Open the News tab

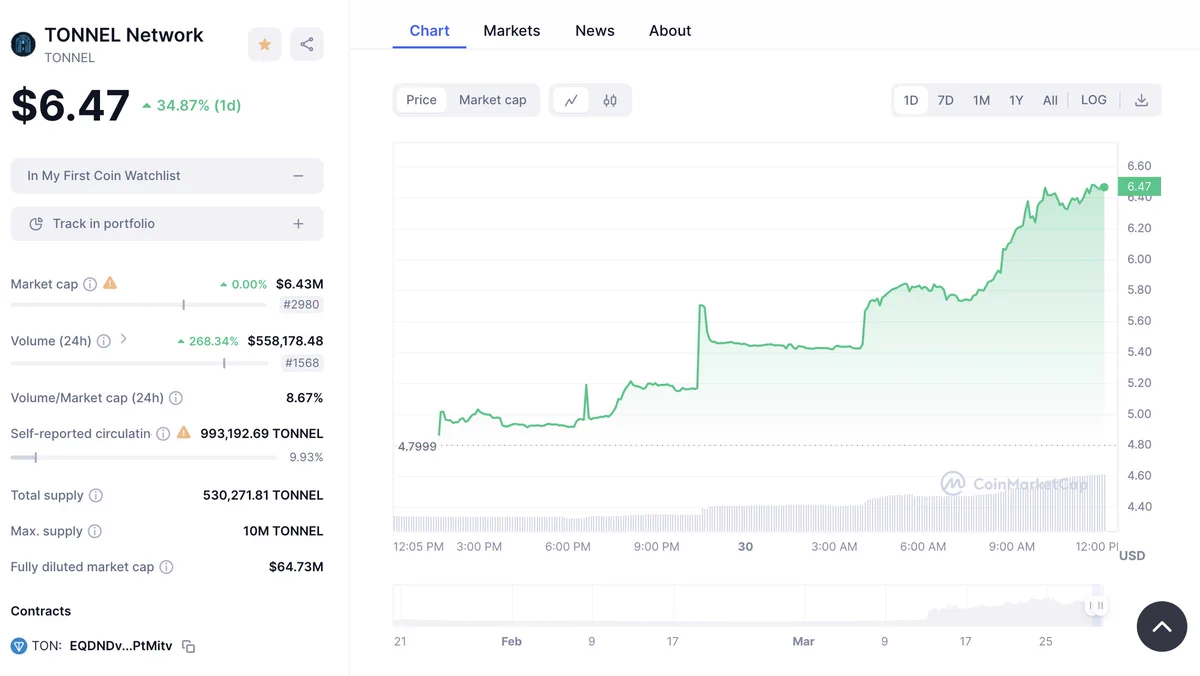click(595, 31)
